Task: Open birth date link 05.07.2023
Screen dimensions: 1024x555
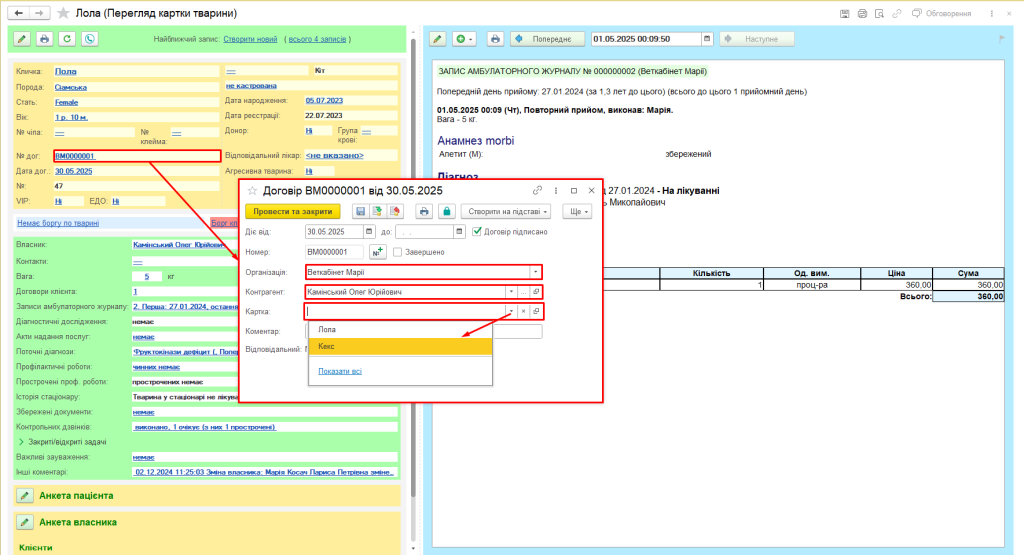Action: (x=324, y=101)
